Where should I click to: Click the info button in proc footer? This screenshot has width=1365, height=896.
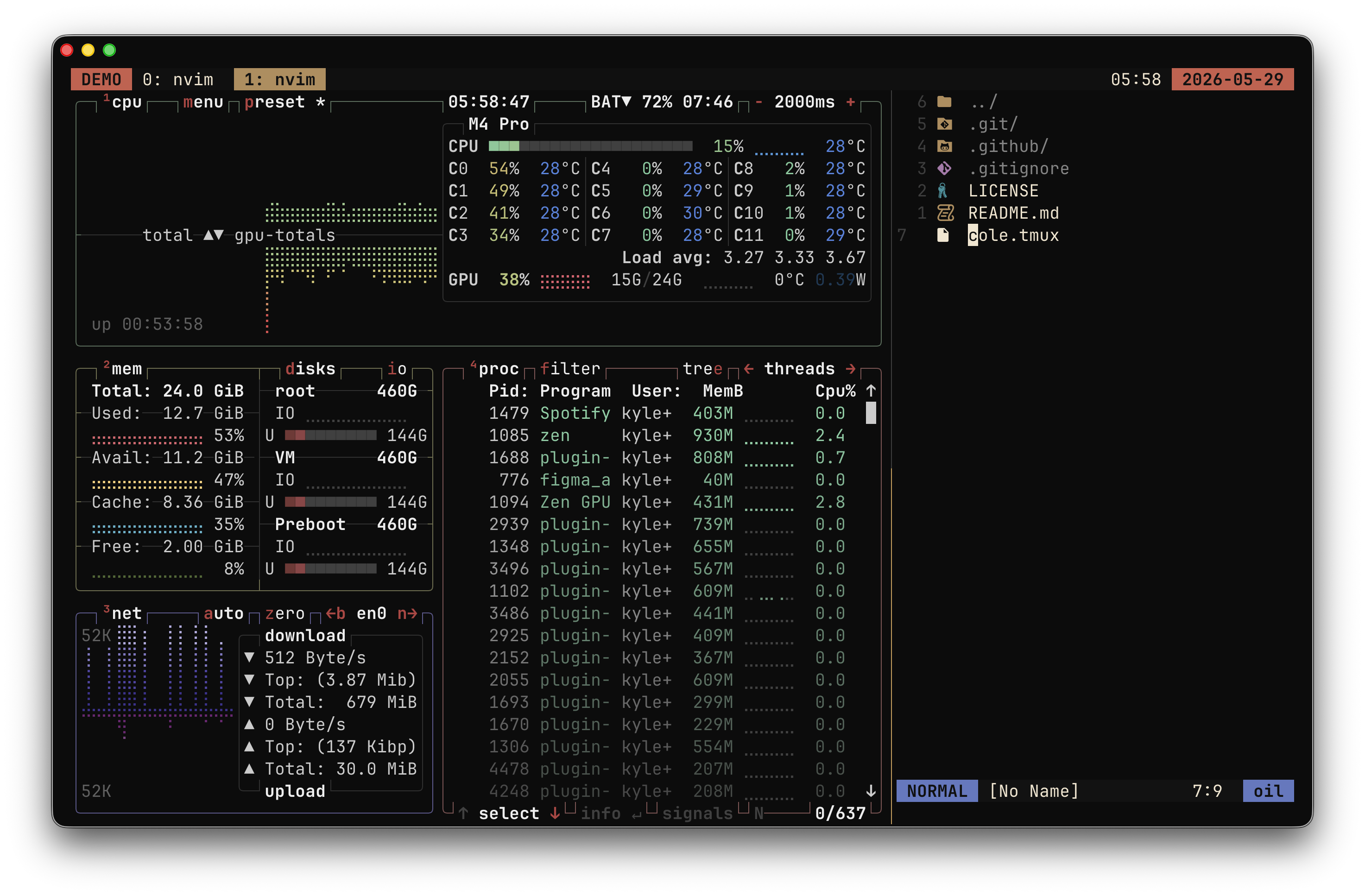600,814
